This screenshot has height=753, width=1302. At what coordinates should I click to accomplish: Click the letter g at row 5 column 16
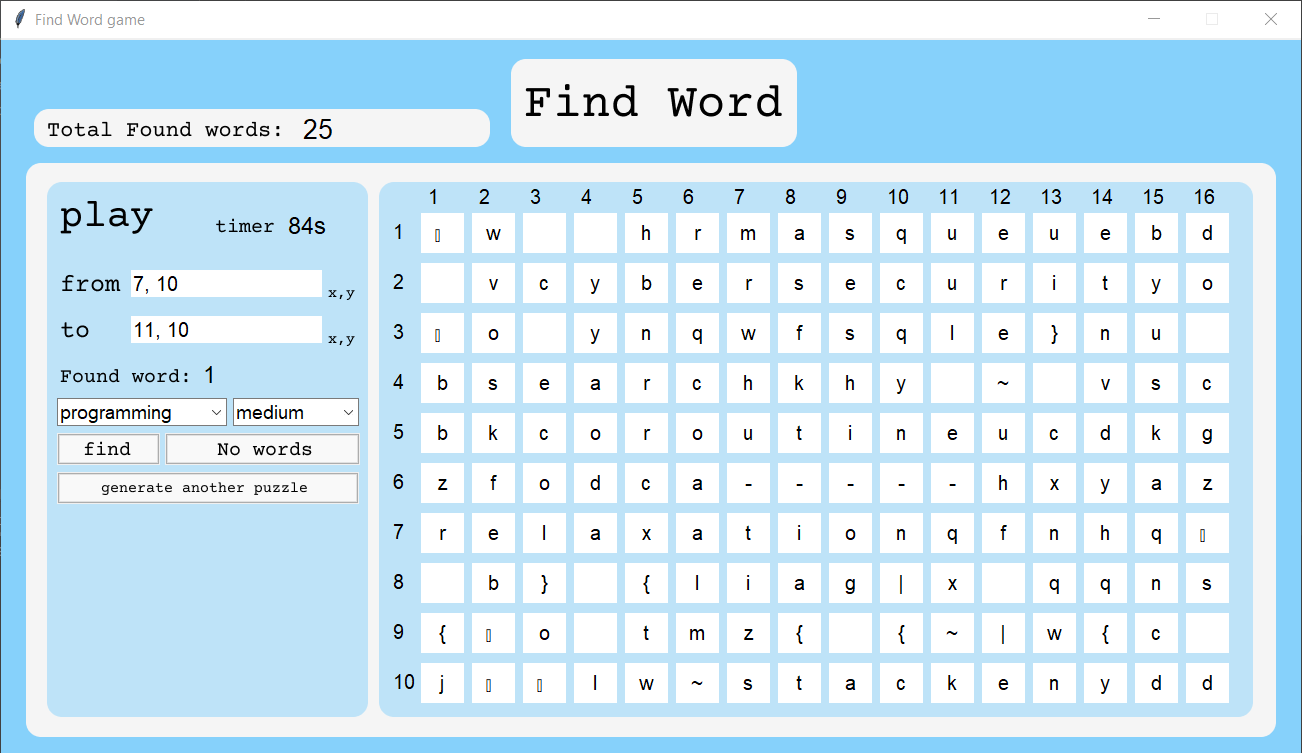point(1207,433)
